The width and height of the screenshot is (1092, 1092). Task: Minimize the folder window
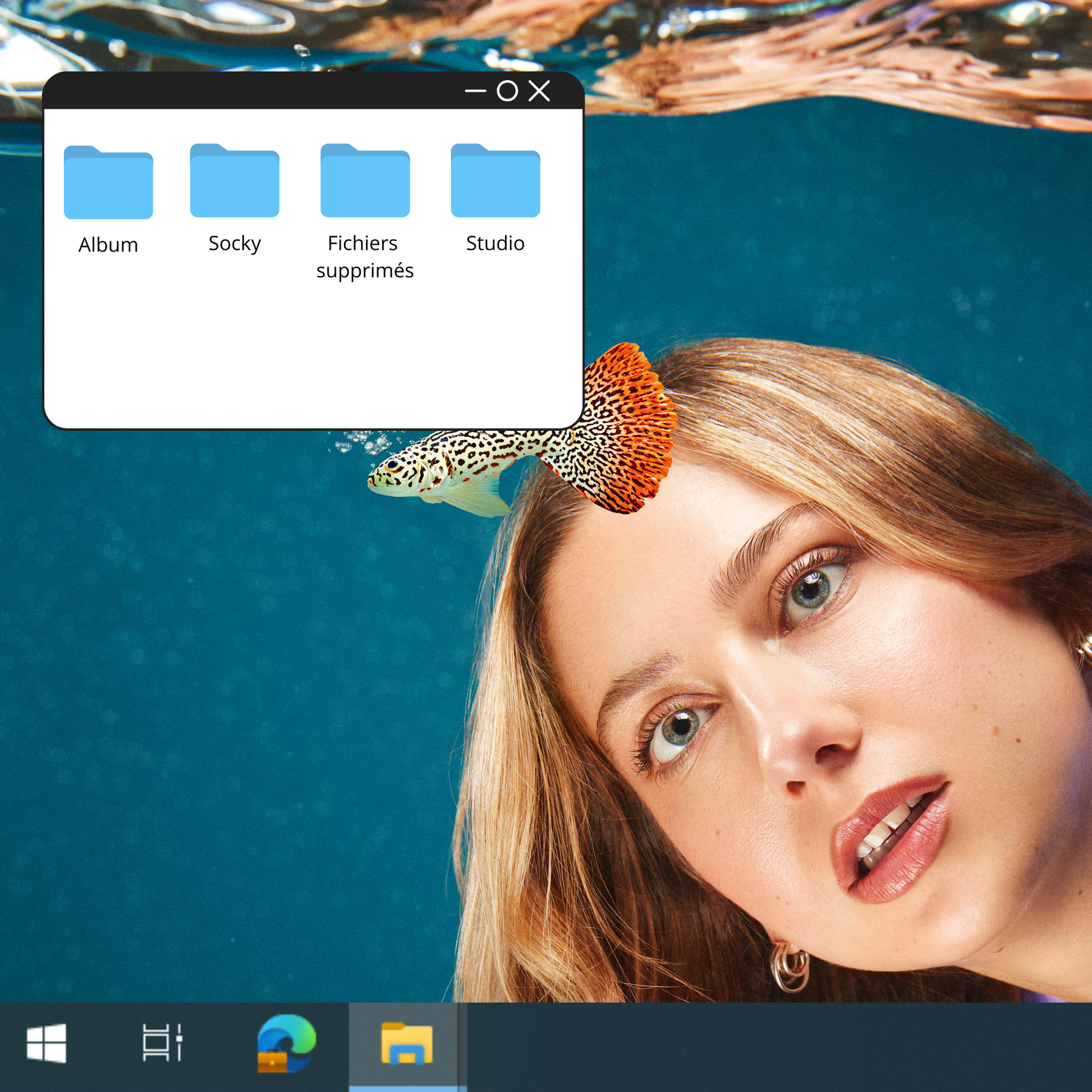pyautogui.click(x=475, y=90)
